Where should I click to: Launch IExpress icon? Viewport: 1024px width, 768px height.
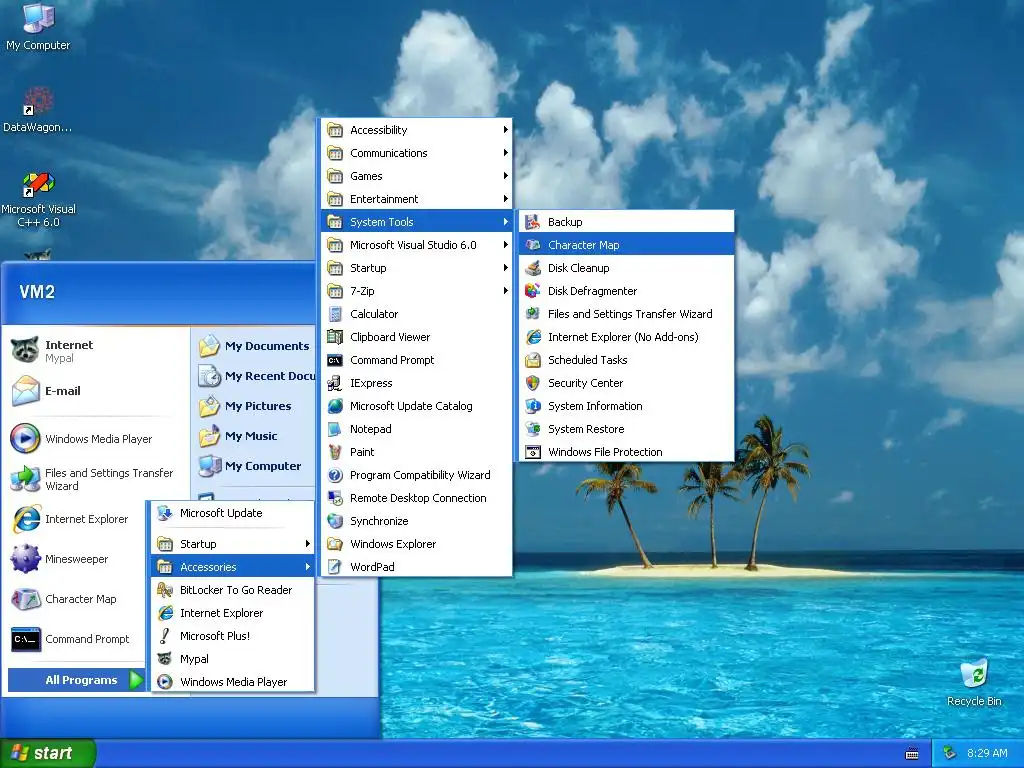pos(335,383)
